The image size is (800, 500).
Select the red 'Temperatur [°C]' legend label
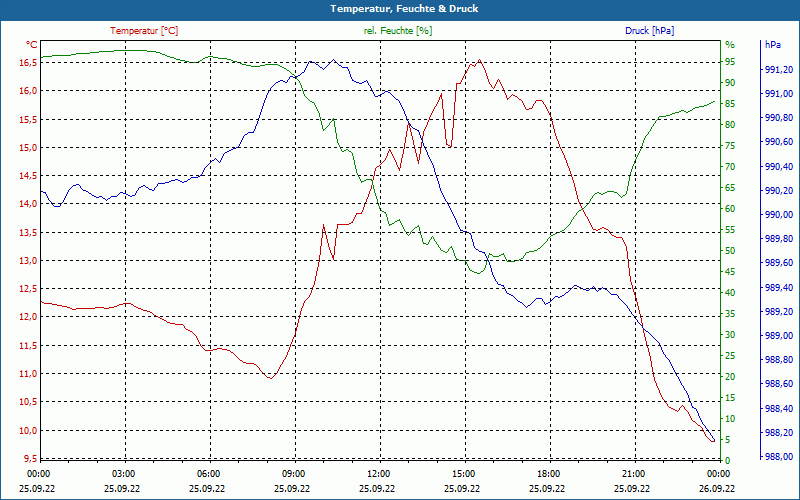click(x=144, y=31)
